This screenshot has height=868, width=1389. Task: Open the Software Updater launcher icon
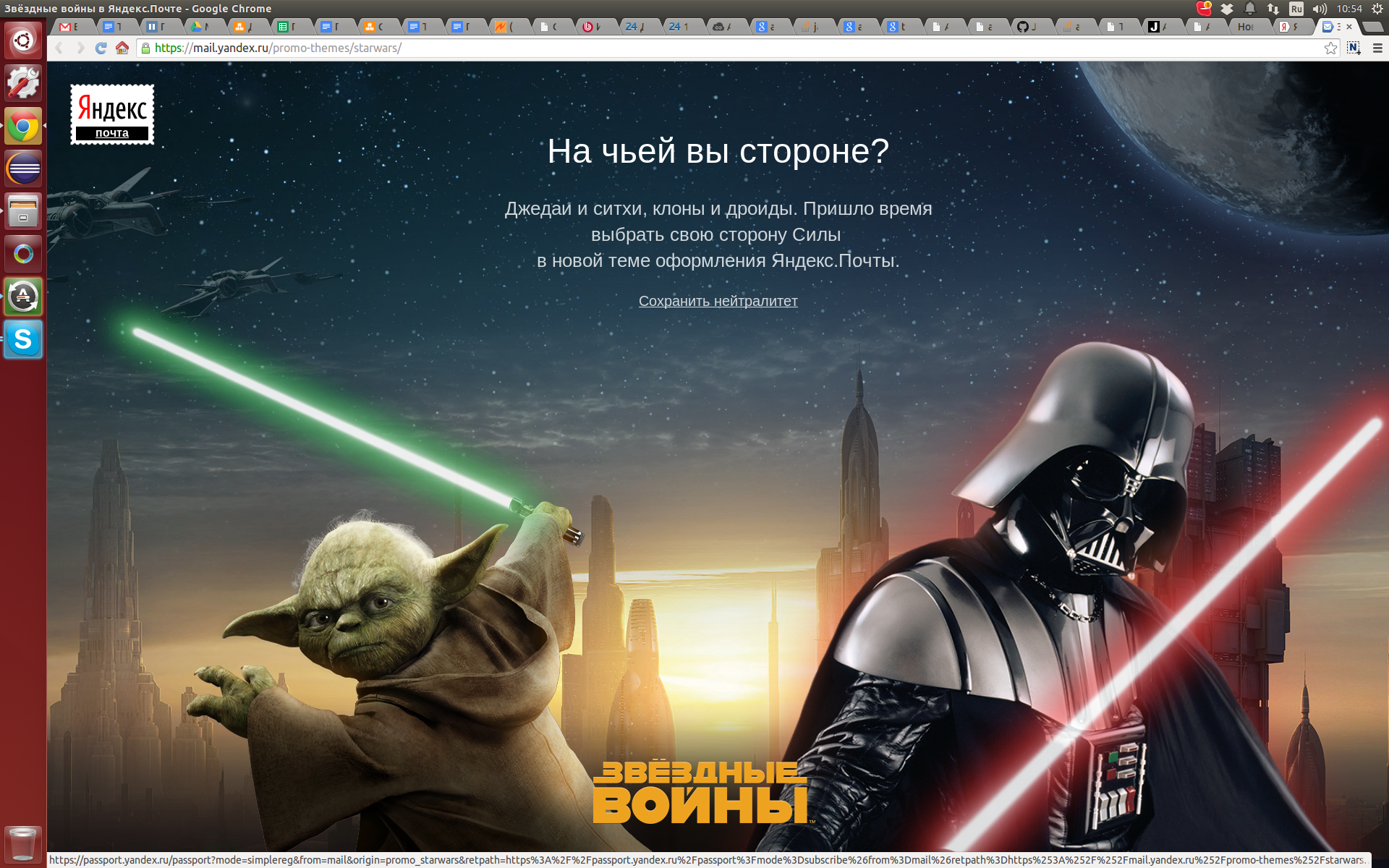23,297
